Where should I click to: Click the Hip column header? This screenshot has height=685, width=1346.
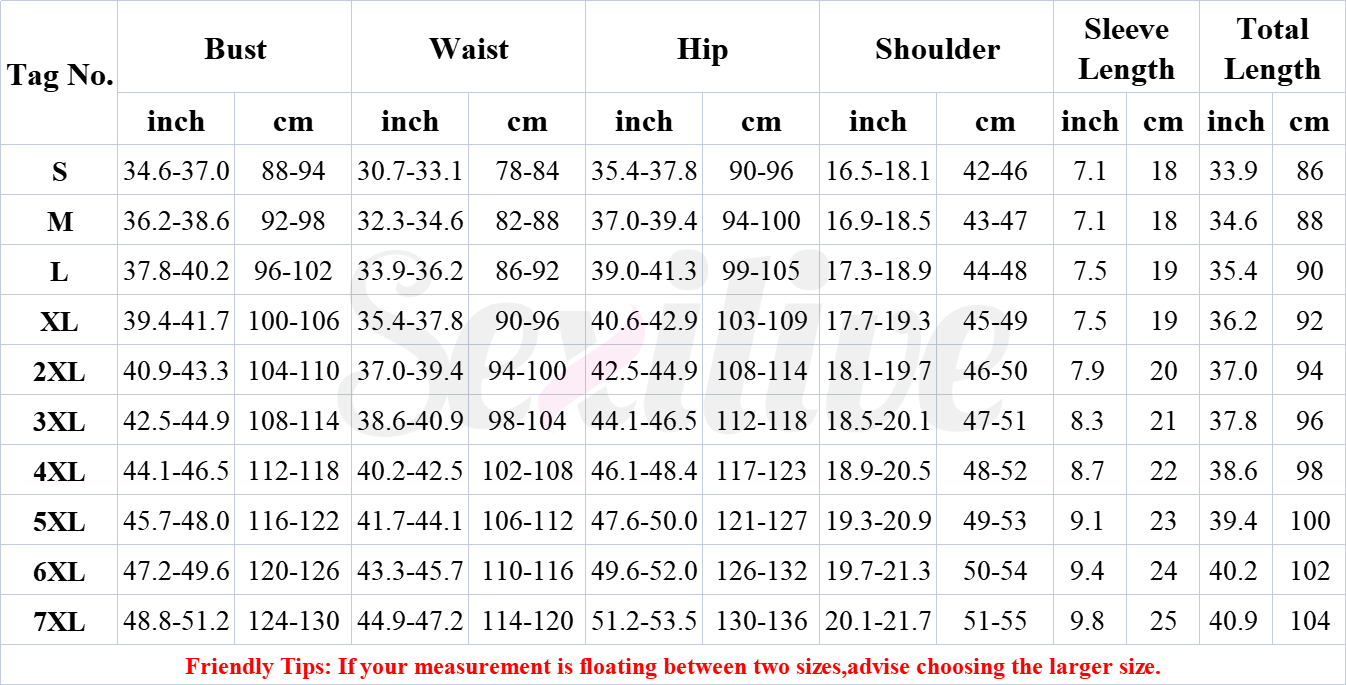[x=702, y=49]
